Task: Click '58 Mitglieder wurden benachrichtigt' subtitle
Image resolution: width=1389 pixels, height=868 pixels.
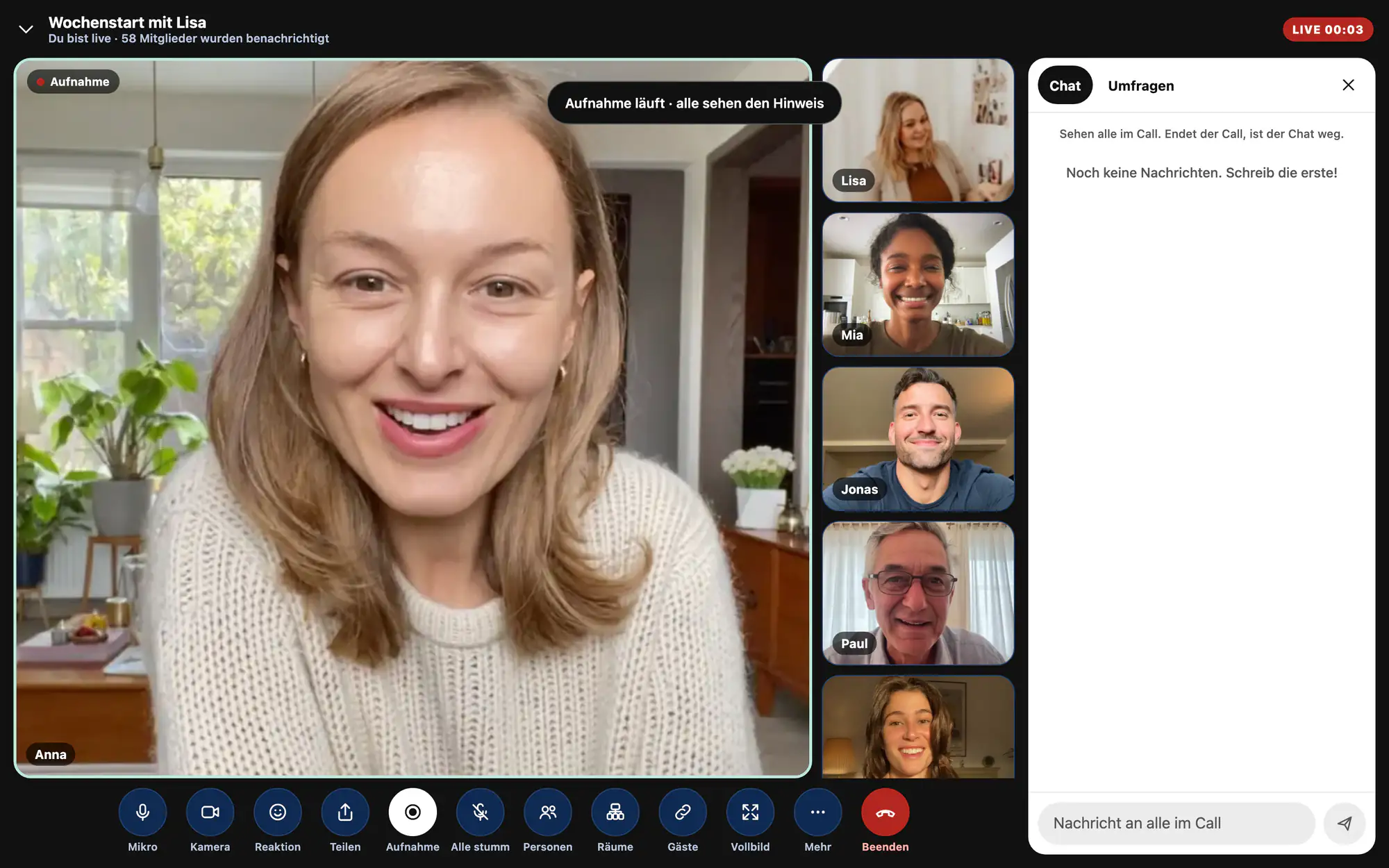Action: (225, 39)
